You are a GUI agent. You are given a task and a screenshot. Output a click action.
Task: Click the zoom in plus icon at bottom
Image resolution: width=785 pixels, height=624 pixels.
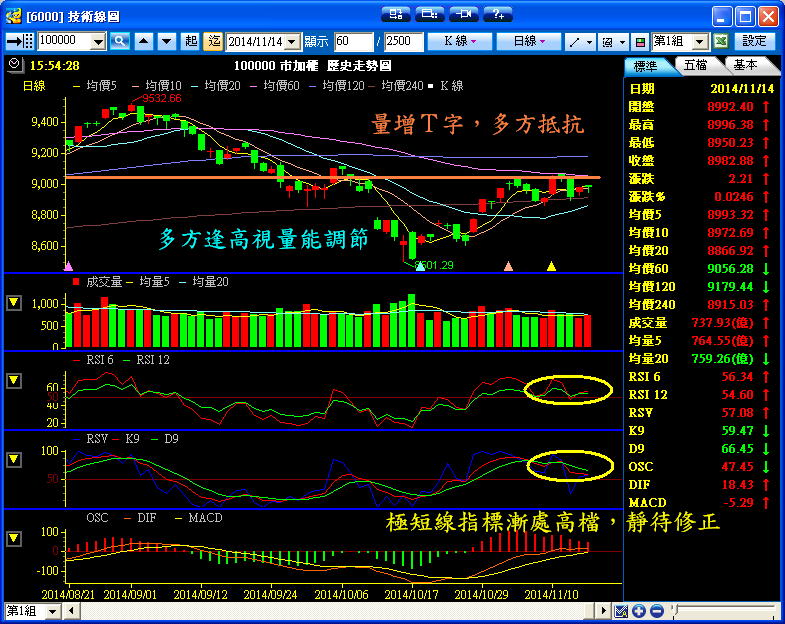pyautogui.click(x=639, y=611)
